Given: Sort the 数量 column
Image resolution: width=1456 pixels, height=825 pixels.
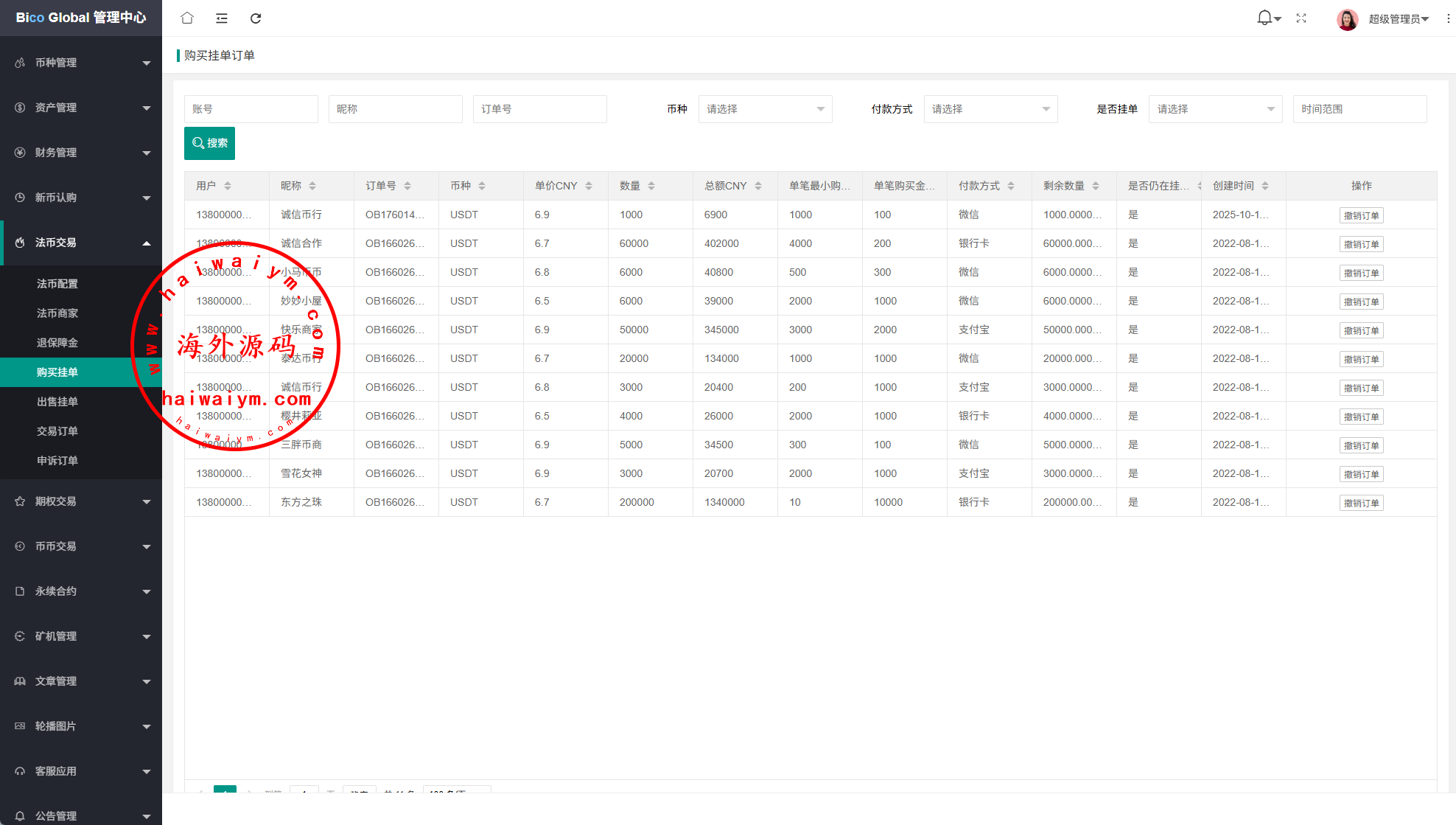Looking at the screenshot, I should point(651,186).
